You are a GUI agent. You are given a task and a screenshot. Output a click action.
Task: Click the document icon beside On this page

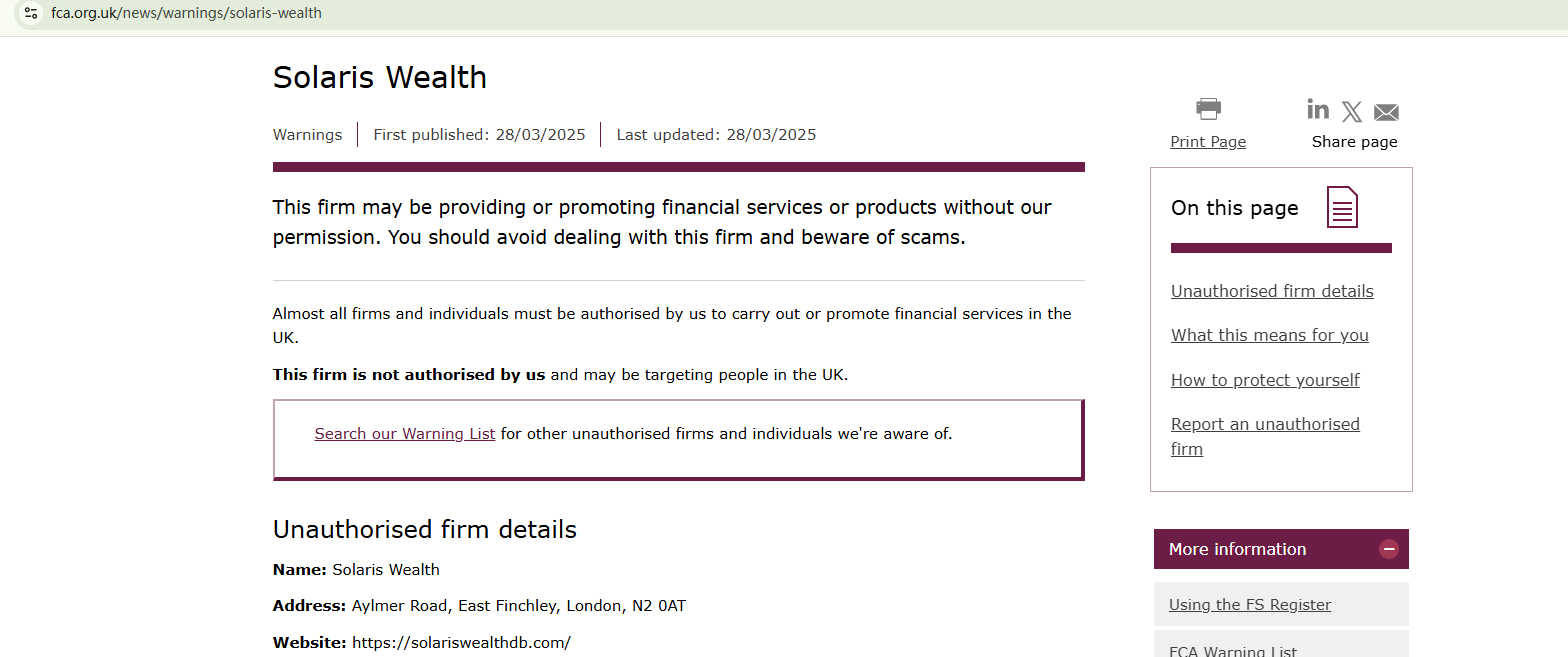point(1342,207)
